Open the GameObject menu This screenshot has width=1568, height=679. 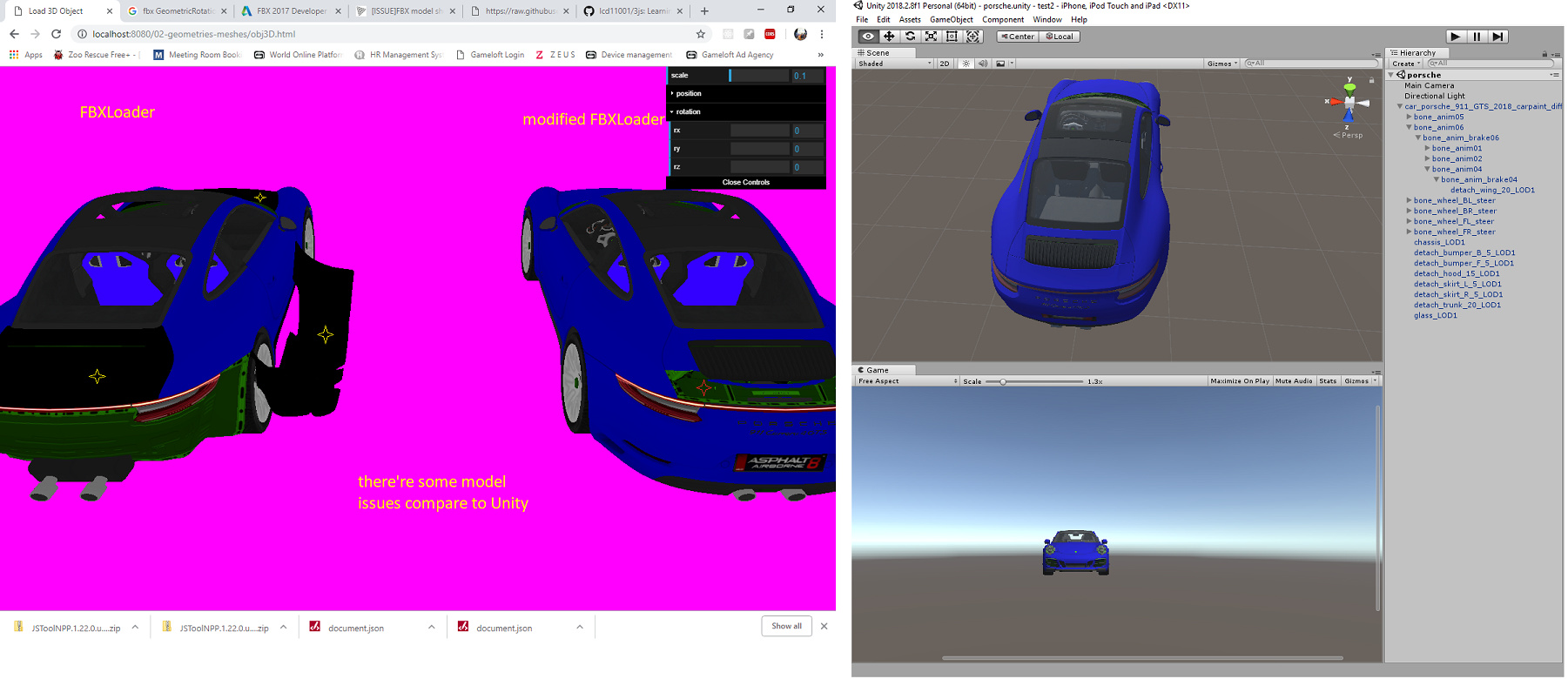point(951,19)
